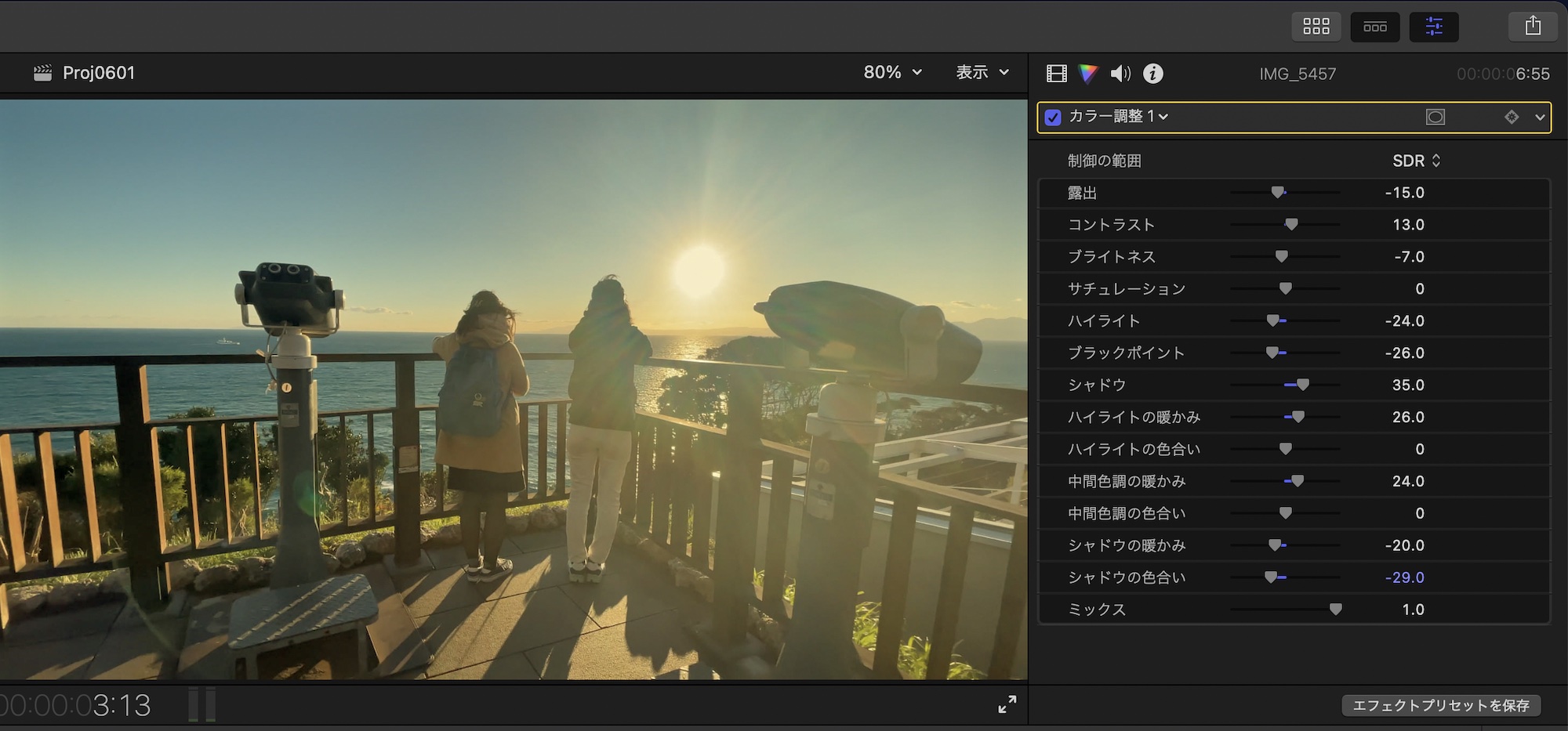Open the video inspector filmstrip icon

(1056, 74)
